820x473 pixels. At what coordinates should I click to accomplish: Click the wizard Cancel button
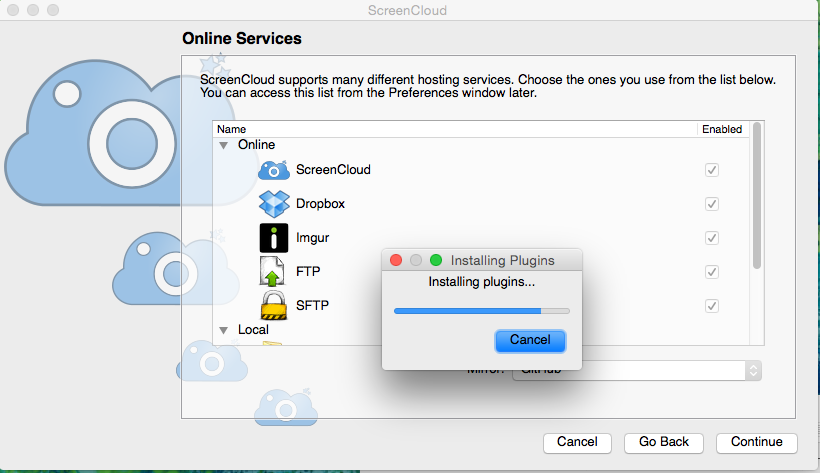[x=577, y=442]
